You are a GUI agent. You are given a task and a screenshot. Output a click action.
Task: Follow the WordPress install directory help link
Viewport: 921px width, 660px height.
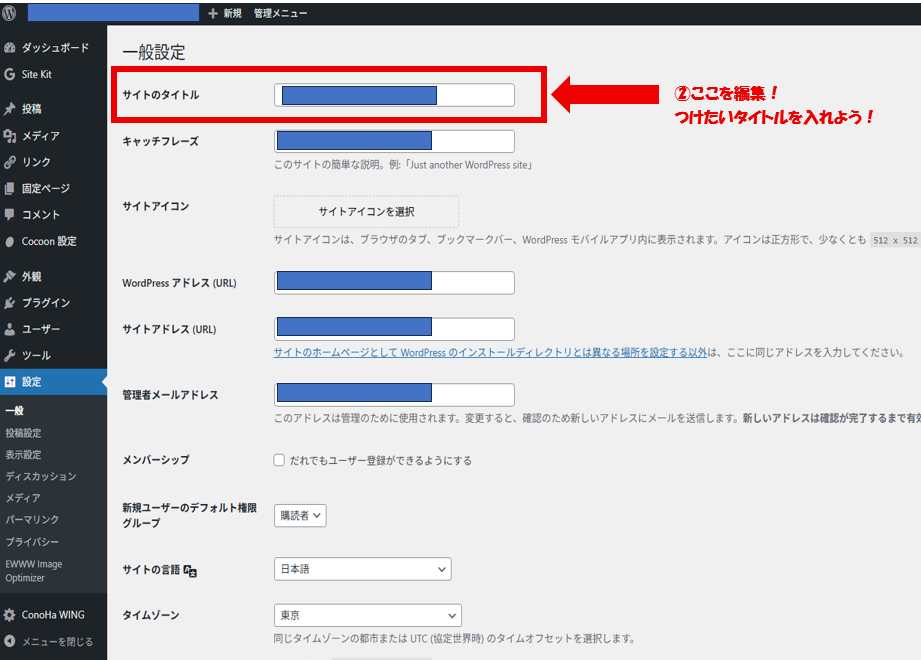490,353
